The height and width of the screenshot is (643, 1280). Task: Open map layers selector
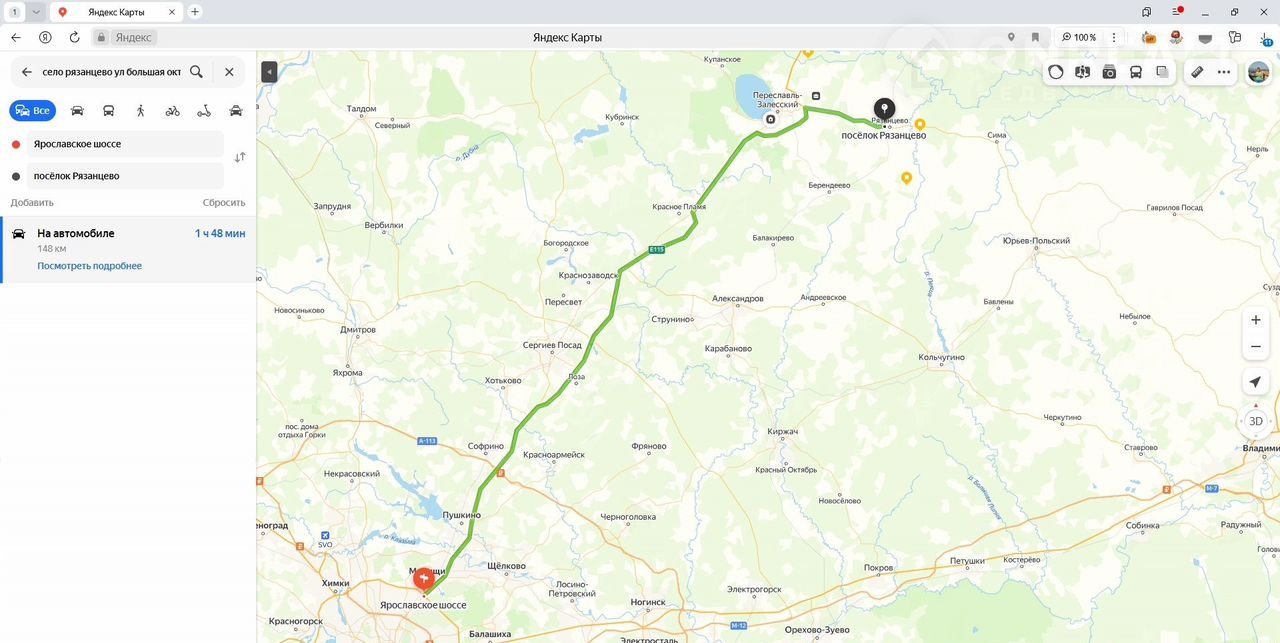(1162, 72)
